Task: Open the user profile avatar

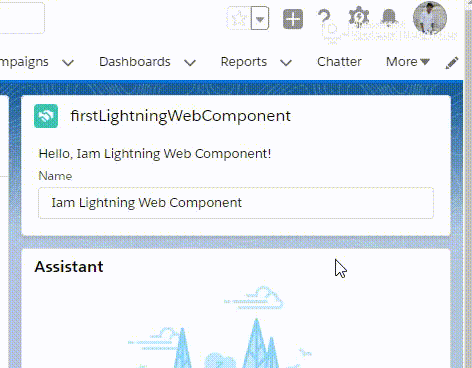Action: pyautogui.click(x=430, y=18)
